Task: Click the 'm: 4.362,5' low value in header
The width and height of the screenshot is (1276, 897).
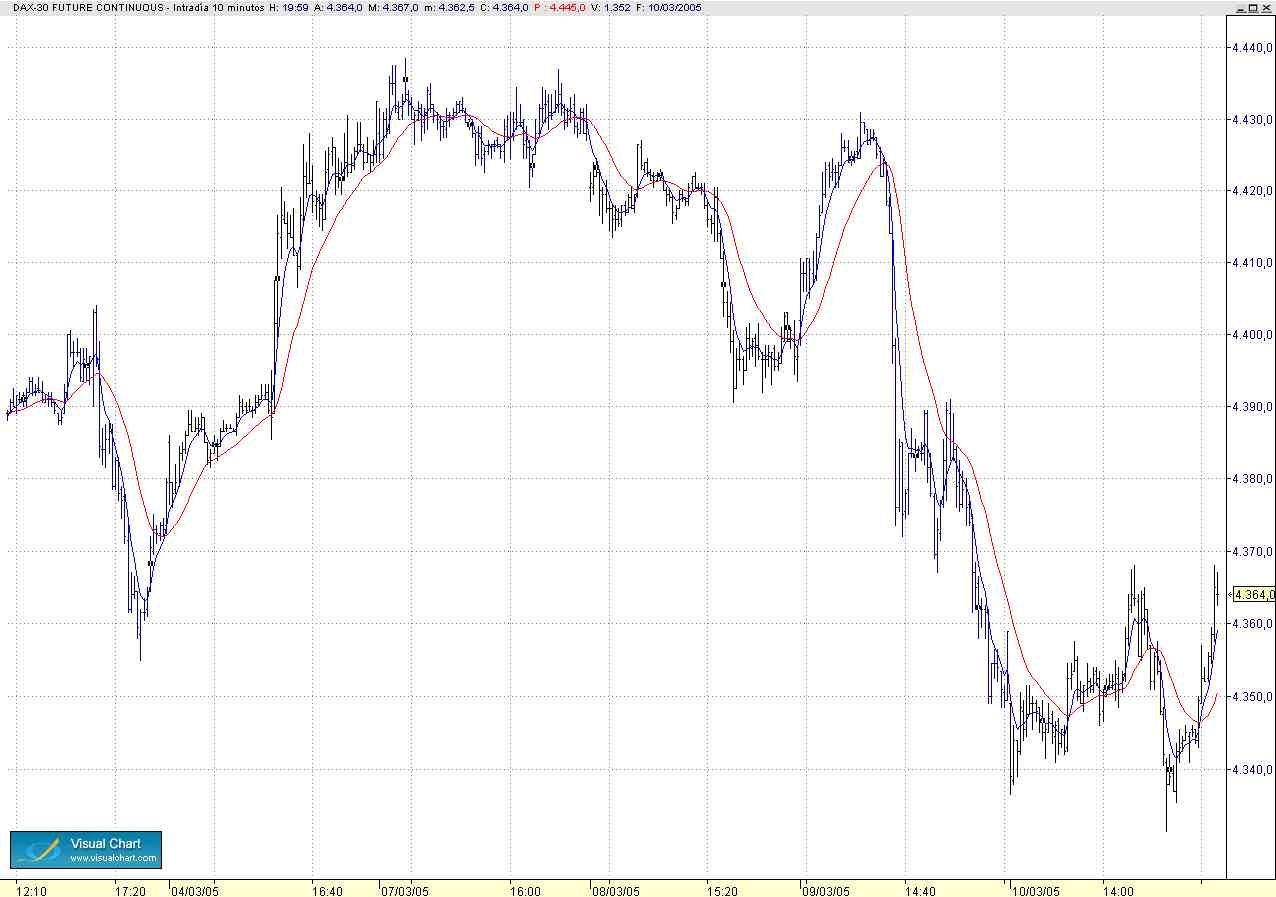Action: [x=450, y=7]
